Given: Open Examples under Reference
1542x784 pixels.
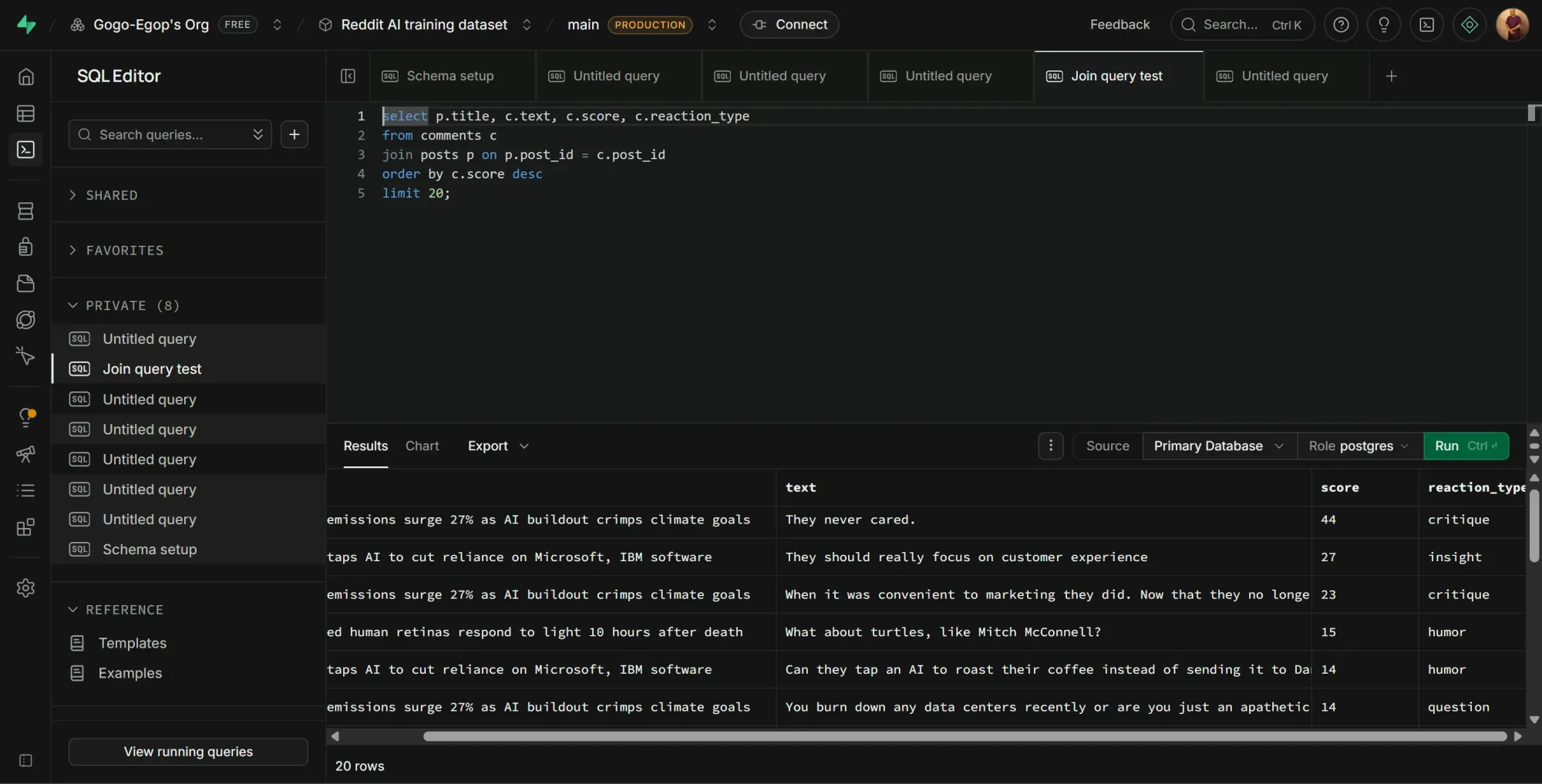Looking at the screenshot, I should click(130, 672).
